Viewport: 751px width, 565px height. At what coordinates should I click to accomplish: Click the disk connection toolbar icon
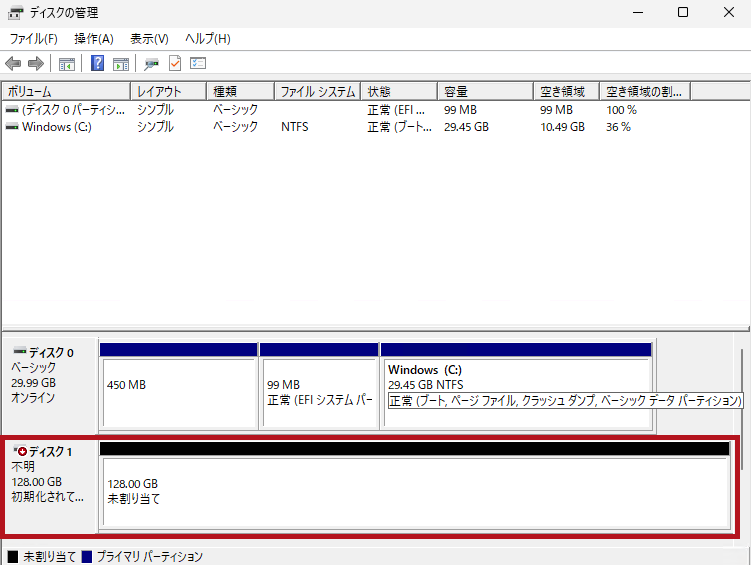(151, 64)
